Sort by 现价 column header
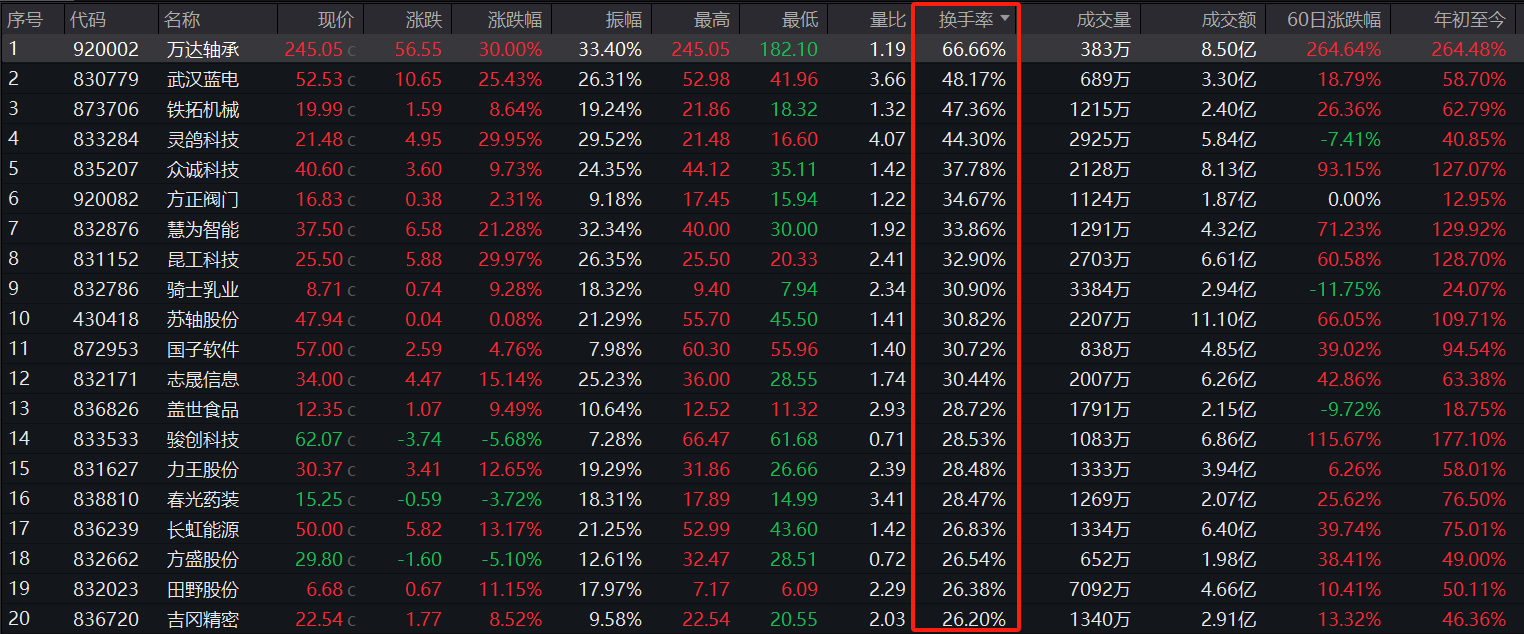 (x=335, y=19)
